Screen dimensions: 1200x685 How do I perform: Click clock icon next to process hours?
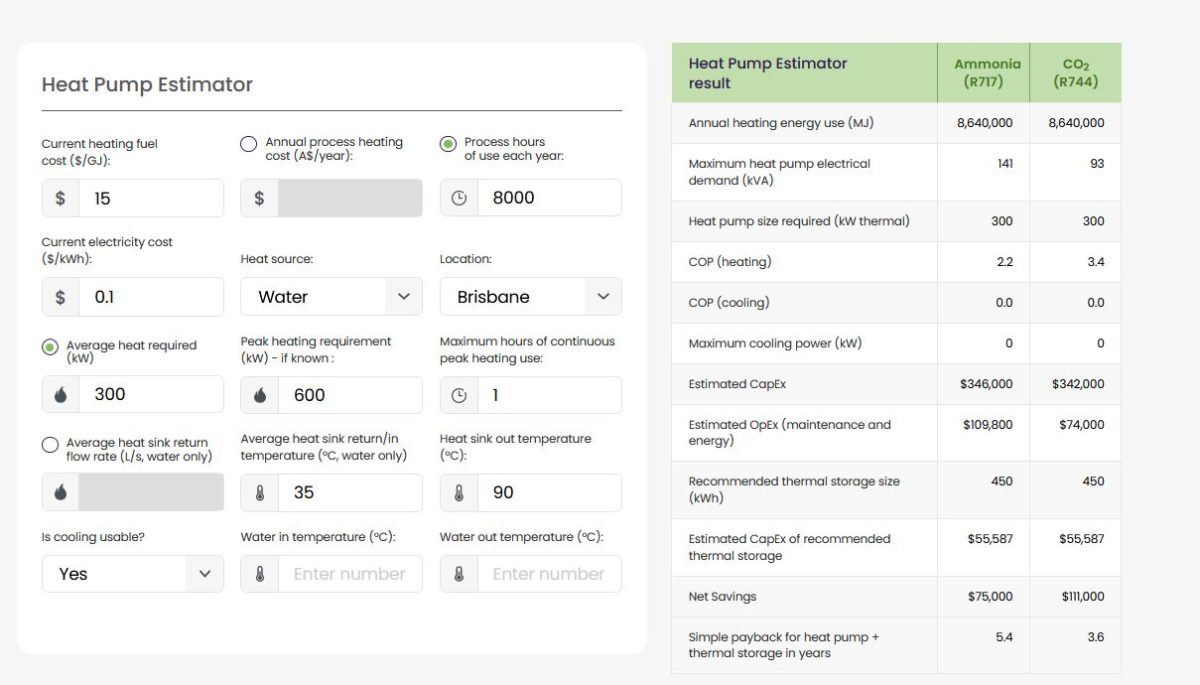point(459,198)
